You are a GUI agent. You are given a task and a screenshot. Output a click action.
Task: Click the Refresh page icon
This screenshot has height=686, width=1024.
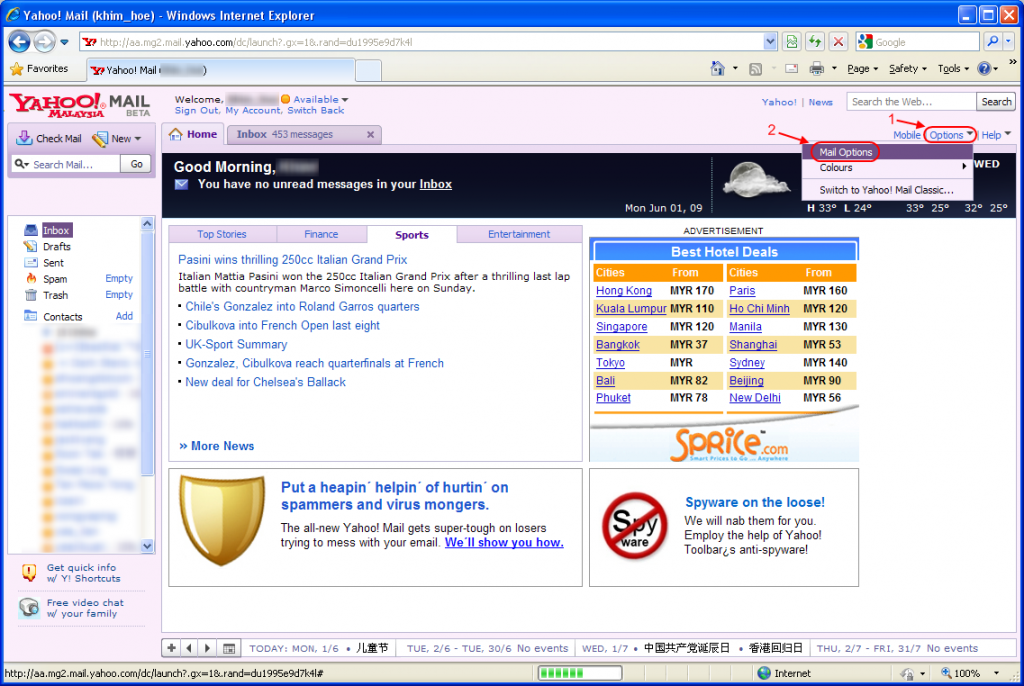815,42
